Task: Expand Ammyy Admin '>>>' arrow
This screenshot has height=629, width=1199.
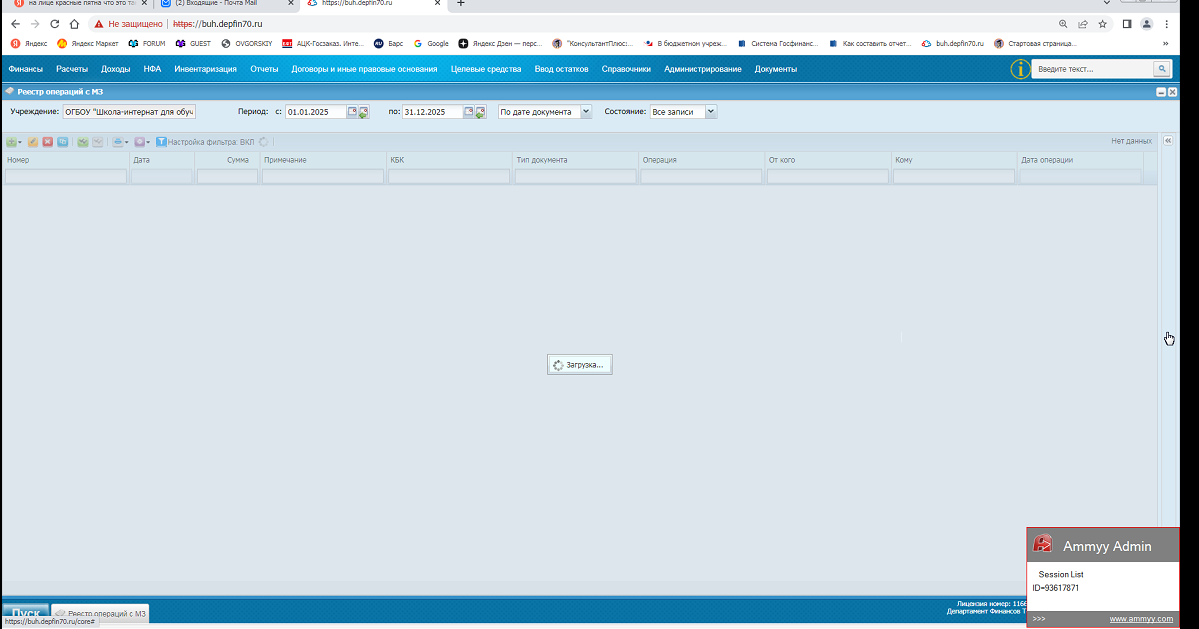Action: coord(1038,619)
